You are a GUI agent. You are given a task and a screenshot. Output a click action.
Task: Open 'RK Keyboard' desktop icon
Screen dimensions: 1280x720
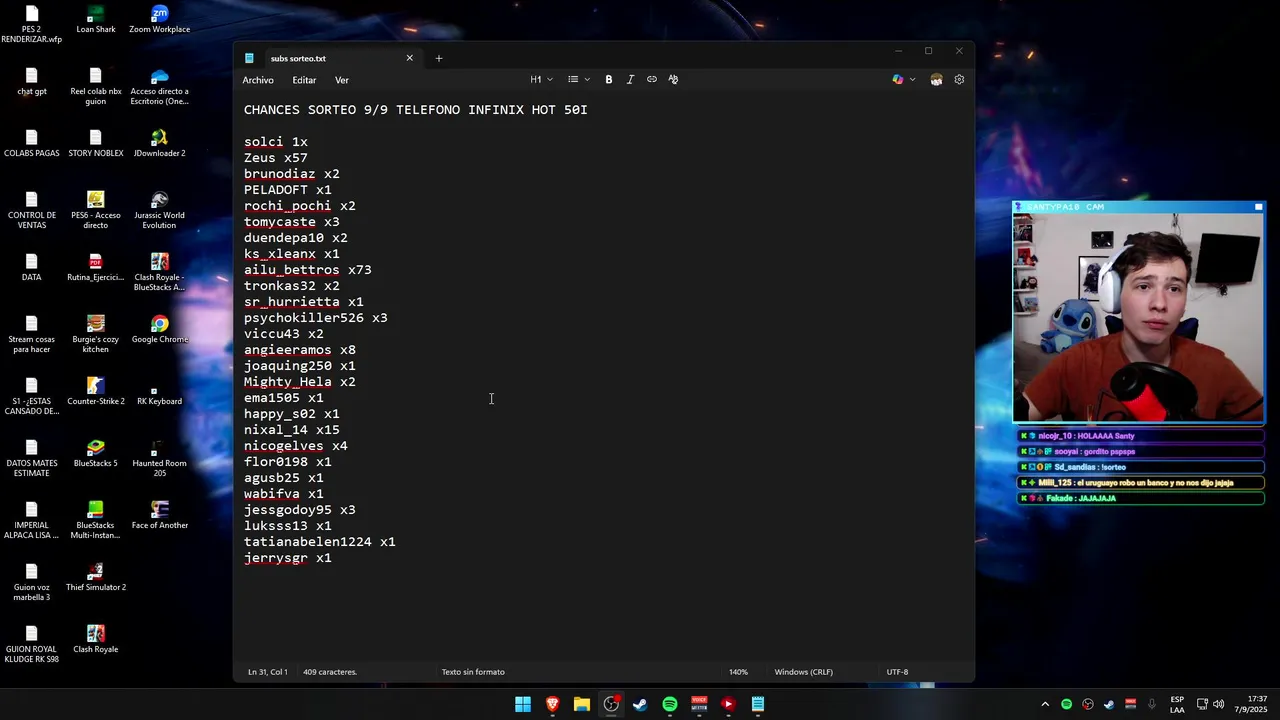pyautogui.click(x=159, y=392)
